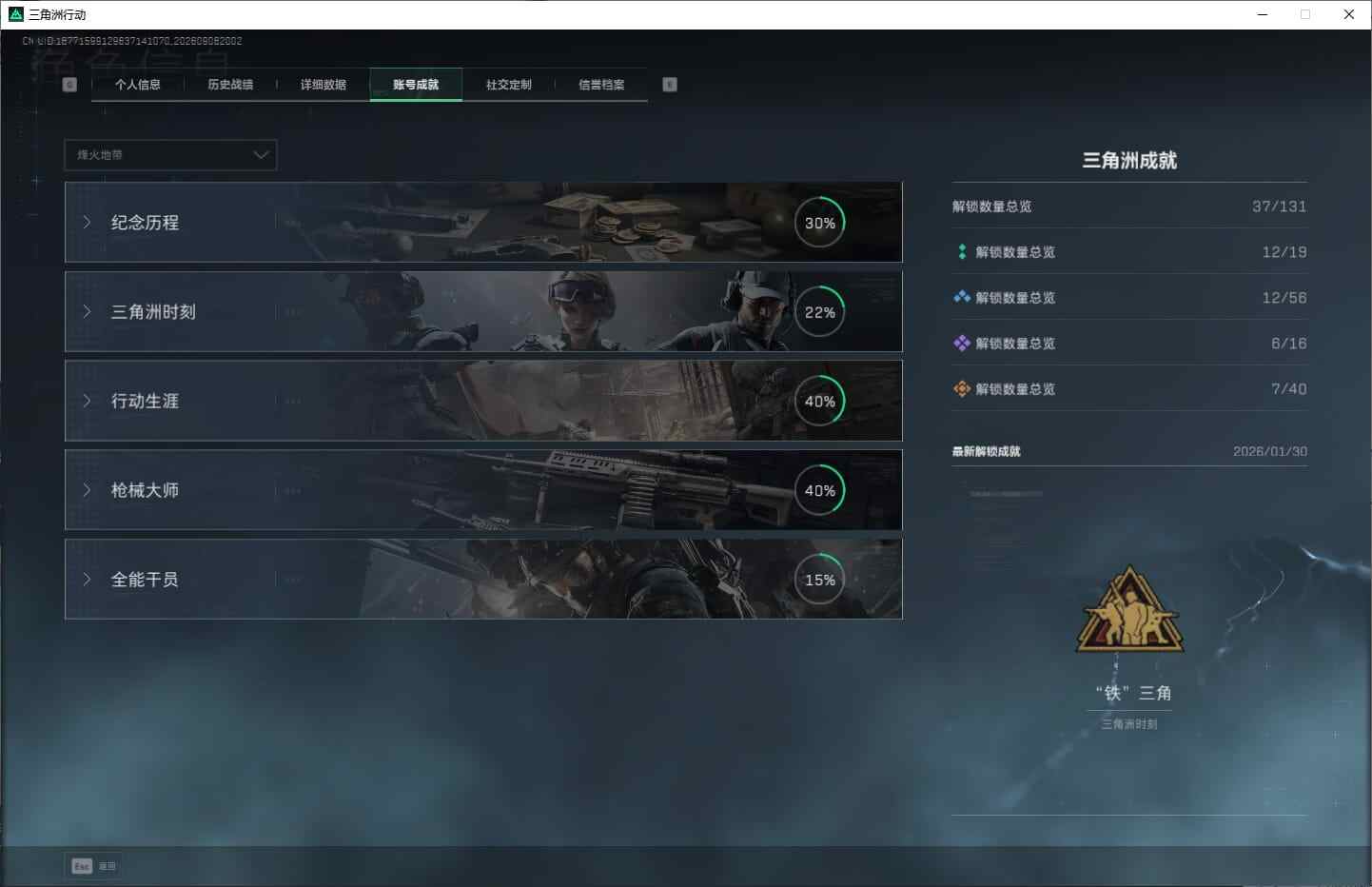Expand the 全能干员 category chevron
1372x887 pixels.
point(87,580)
